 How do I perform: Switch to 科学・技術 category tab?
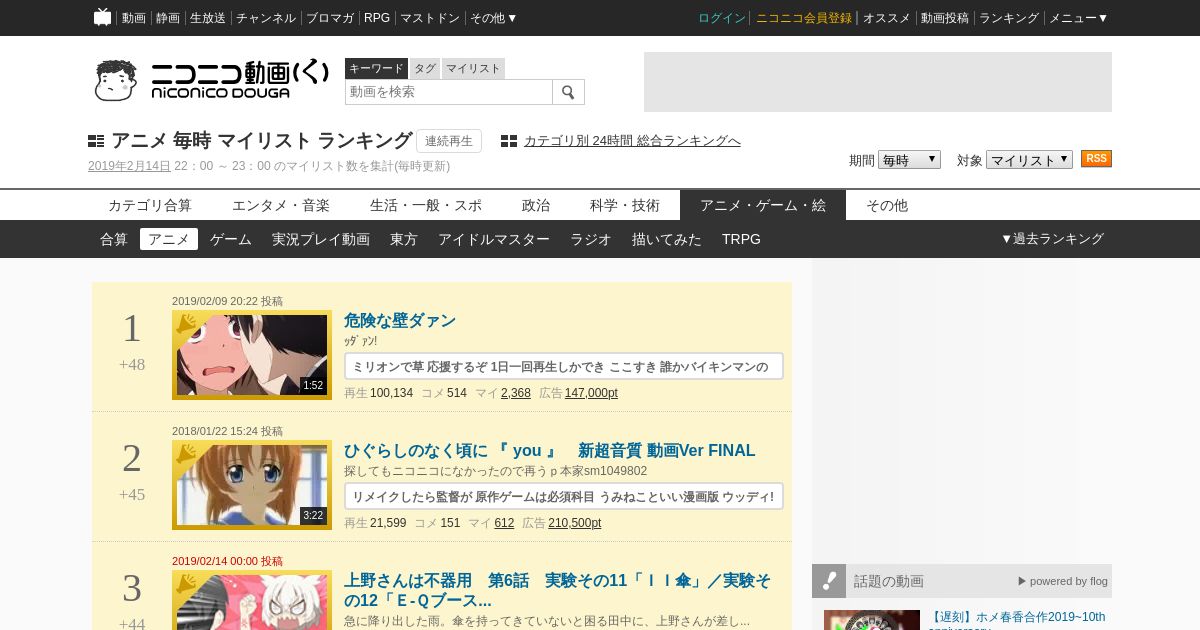pyautogui.click(x=625, y=205)
